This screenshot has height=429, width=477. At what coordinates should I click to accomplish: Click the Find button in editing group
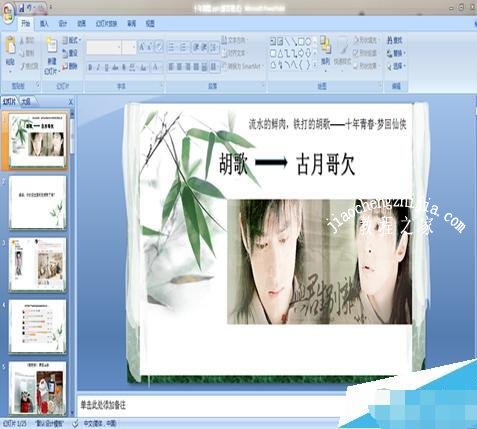pos(395,40)
